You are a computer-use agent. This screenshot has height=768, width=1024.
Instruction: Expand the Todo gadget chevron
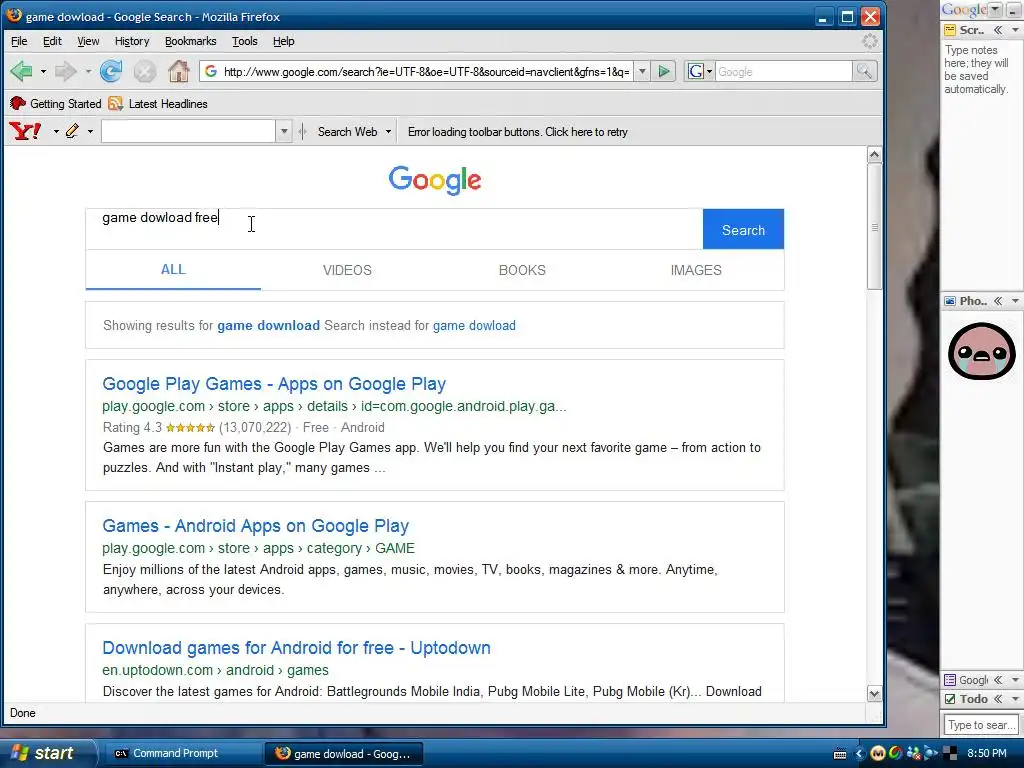click(998, 699)
